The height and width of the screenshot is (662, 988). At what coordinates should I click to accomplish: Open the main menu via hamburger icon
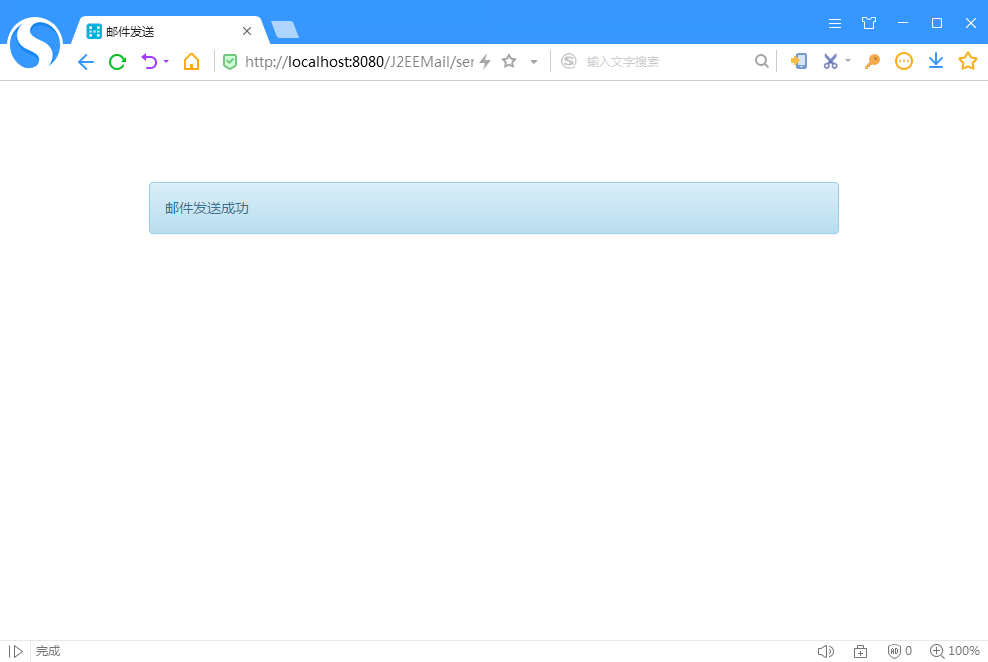[835, 22]
